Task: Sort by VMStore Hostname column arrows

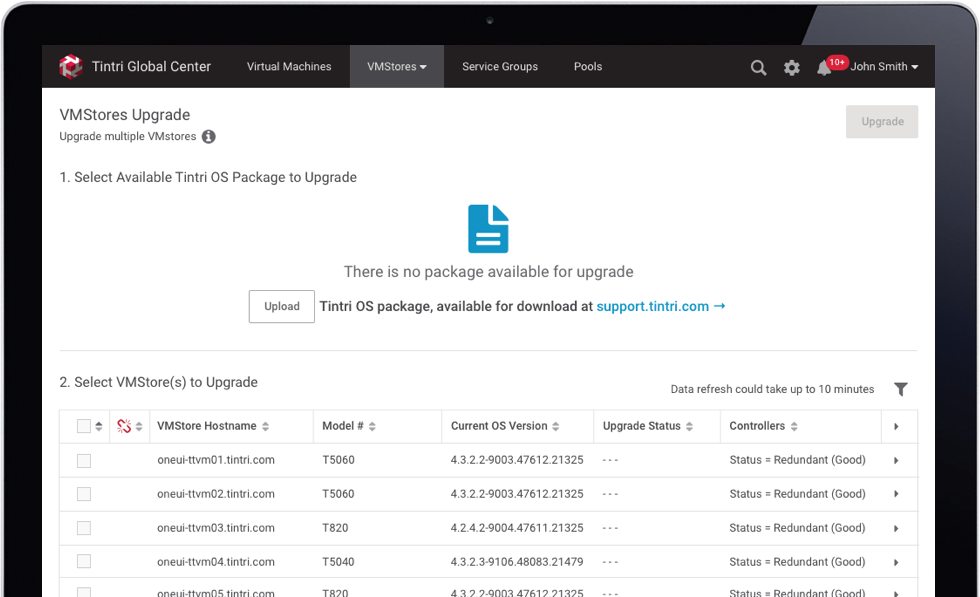Action: pos(266,426)
